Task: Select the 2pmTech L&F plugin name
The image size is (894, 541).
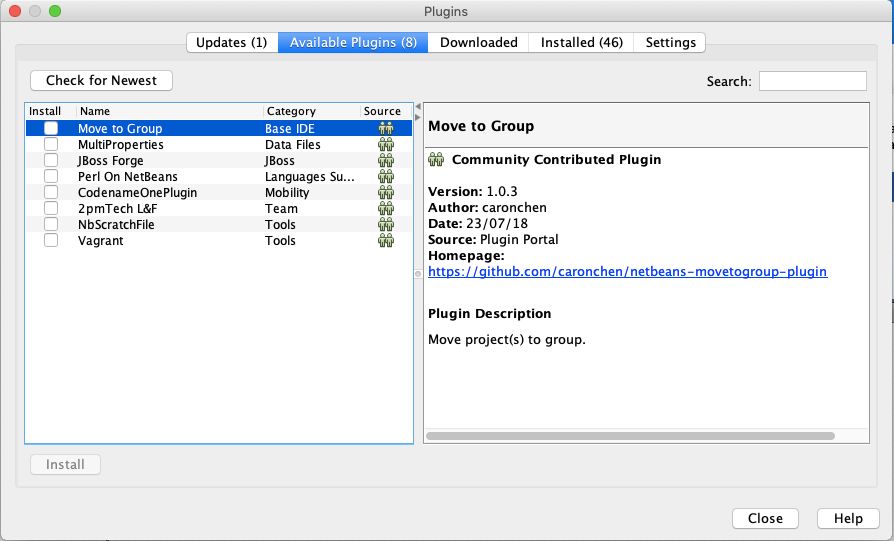Action: tap(117, 209)
